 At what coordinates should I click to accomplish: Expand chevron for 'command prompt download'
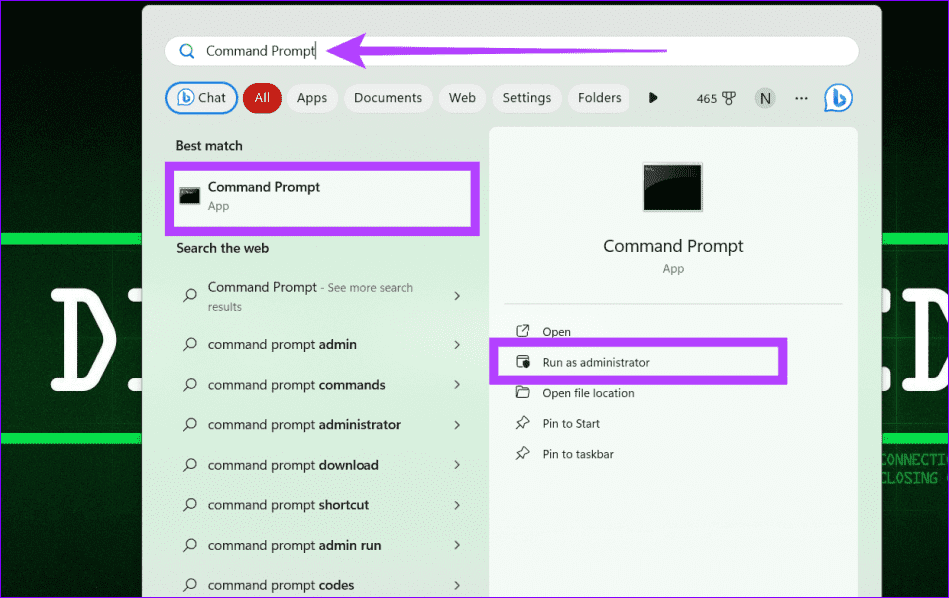[457, 465]
